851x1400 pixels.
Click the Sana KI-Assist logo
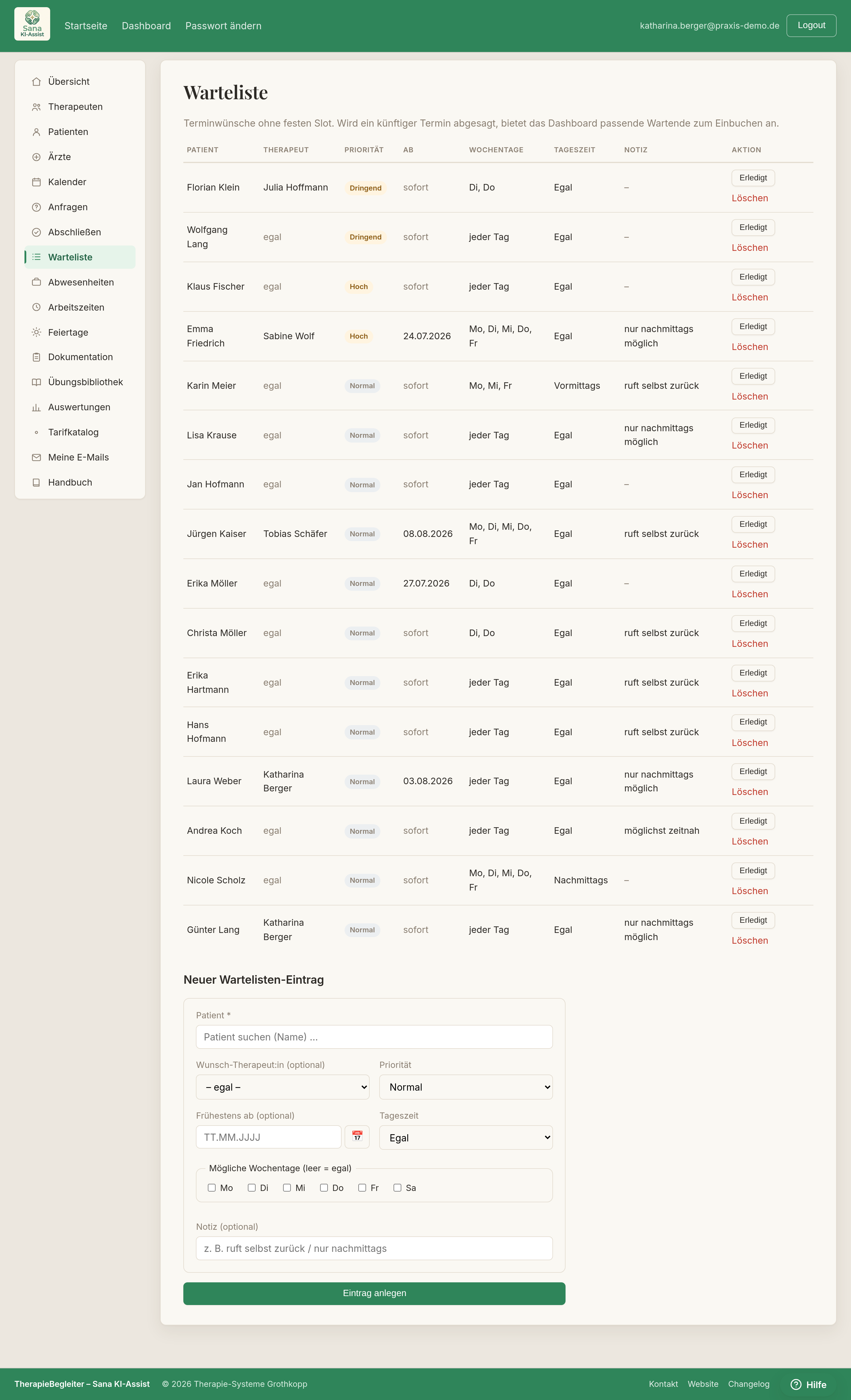(x=32, y=24)
